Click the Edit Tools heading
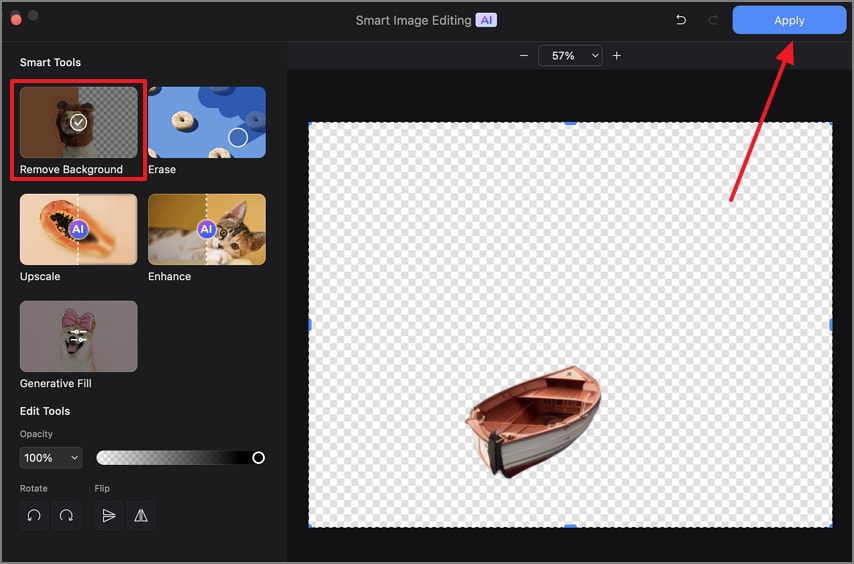 [45, 411]
